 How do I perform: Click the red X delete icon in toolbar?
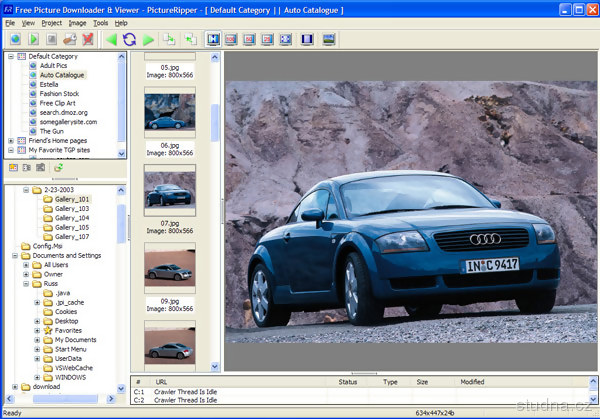click(x=87, y=40)
